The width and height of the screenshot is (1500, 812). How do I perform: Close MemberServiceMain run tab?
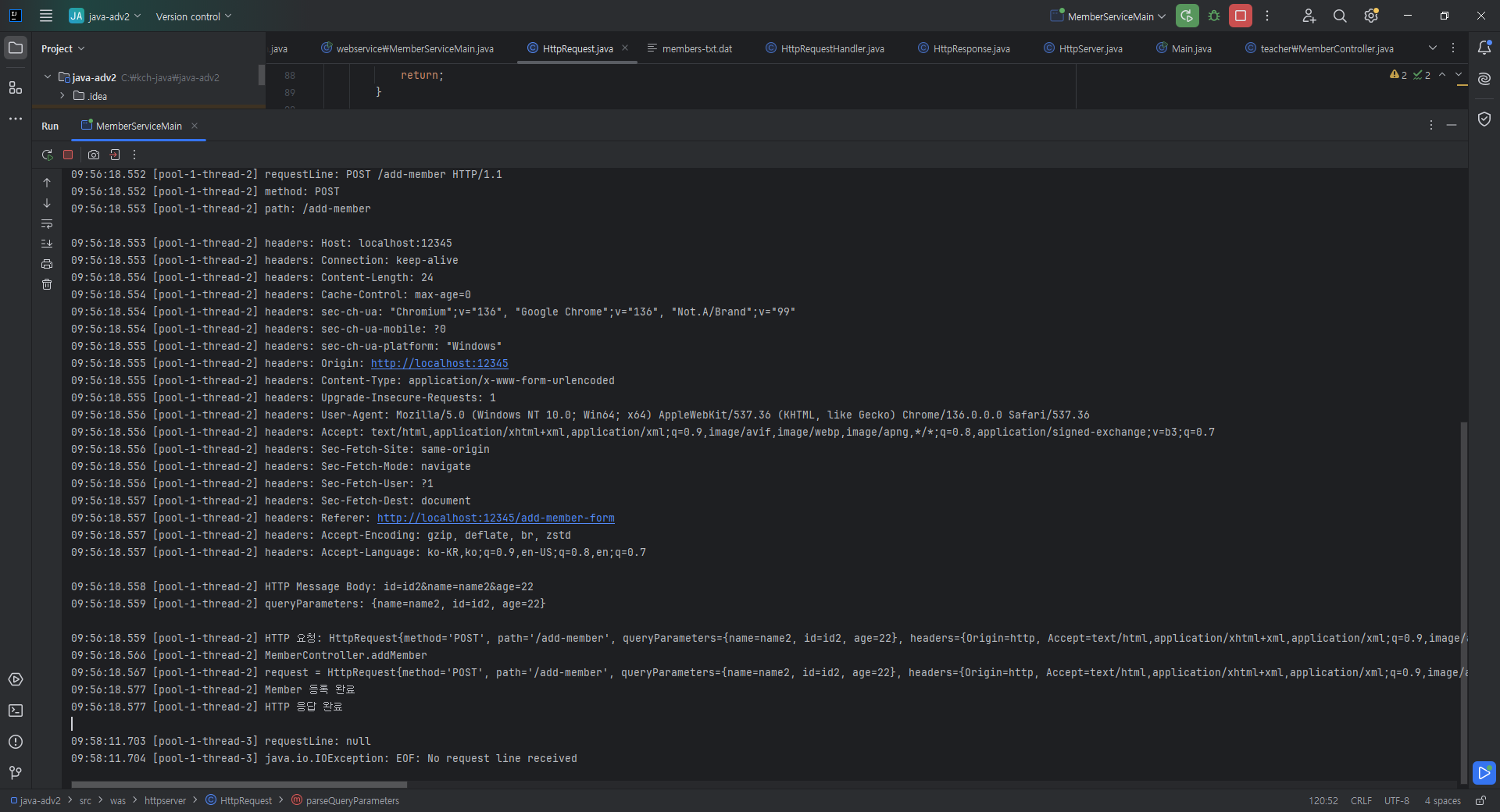click(195, 126)
